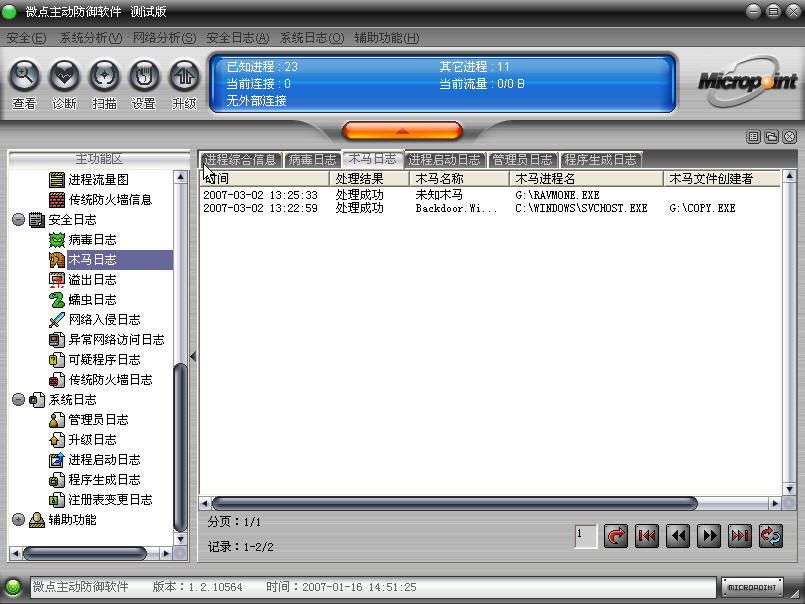Switch to the 病毒日志 tab
Image resolution: width=805 pixels, height=604 pixels.
pos(312,160)
